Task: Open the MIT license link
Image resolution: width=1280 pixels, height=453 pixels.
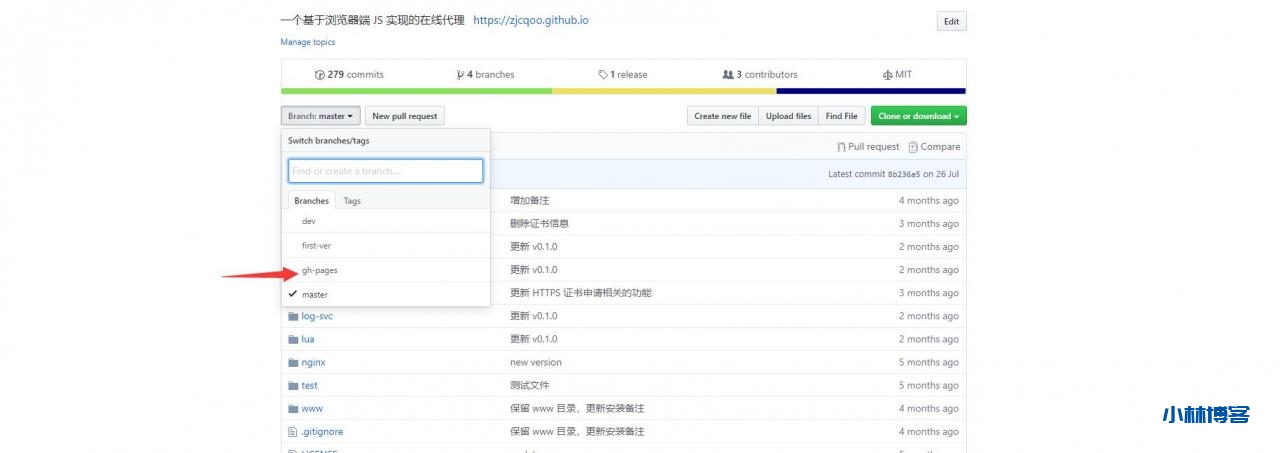Action: [x=897, y=75]
